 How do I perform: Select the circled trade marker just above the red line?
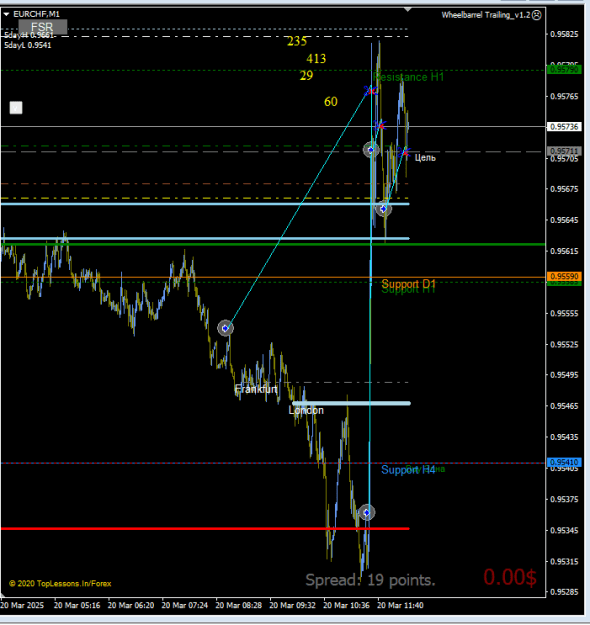click(367, 513)
